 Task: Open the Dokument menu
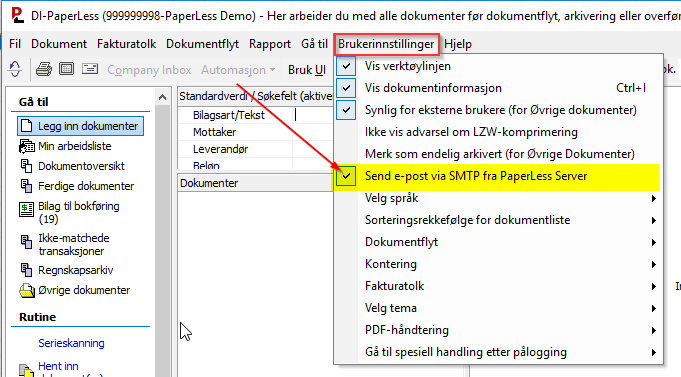coord(59,44)
